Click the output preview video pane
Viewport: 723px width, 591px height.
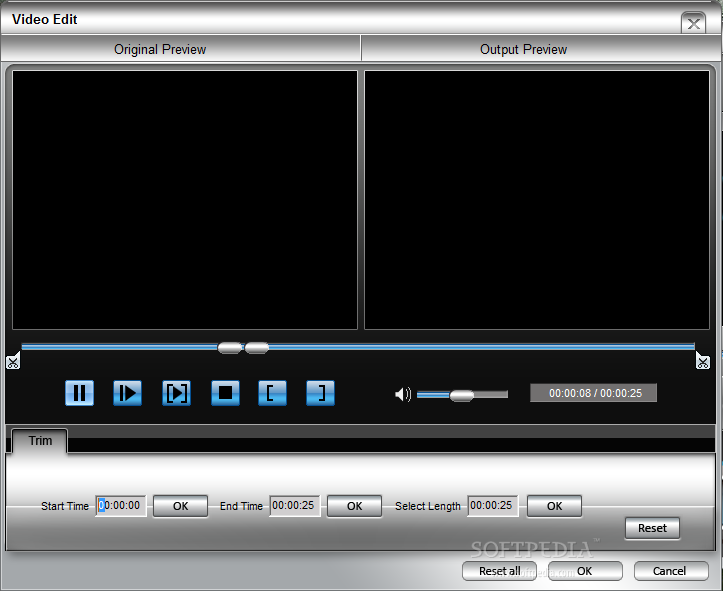(x=537, y=200)
